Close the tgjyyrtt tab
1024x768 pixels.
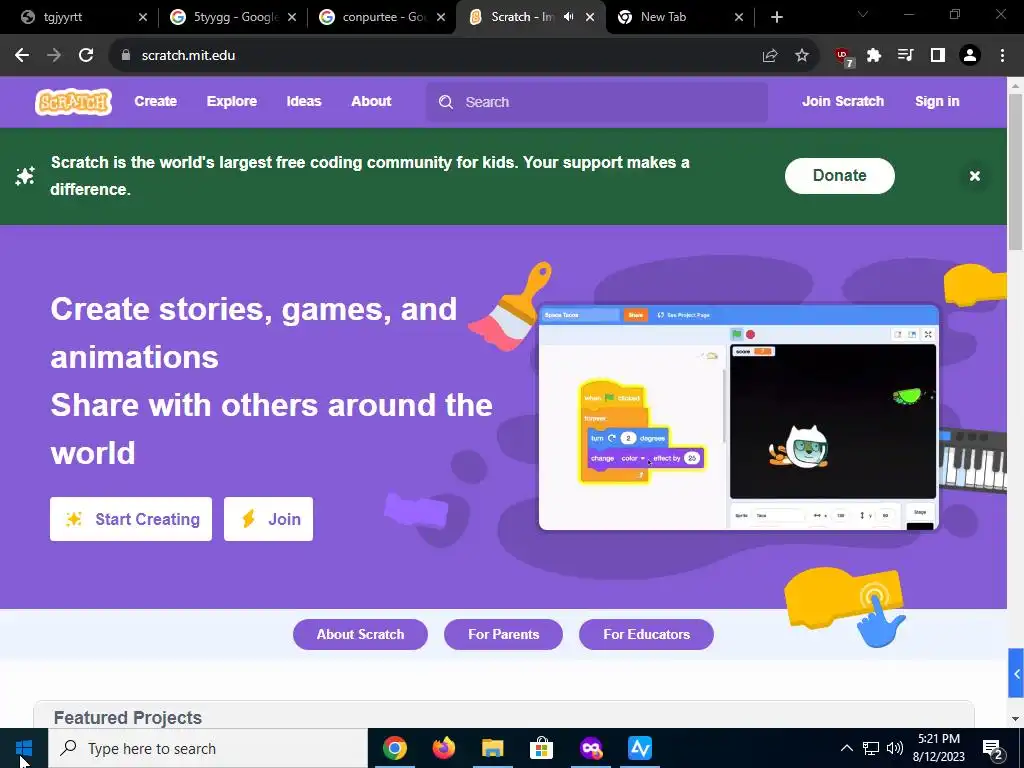[143, 17]
